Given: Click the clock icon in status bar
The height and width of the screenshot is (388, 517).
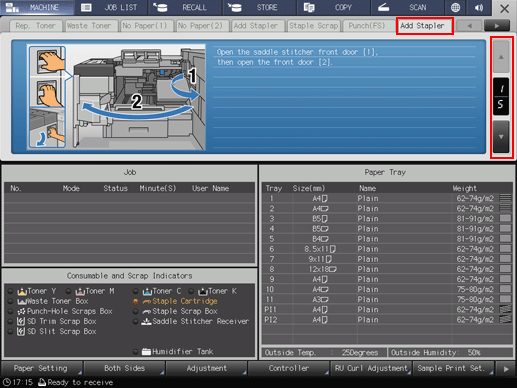Looking at the screenshot, I should pos(6,382).
